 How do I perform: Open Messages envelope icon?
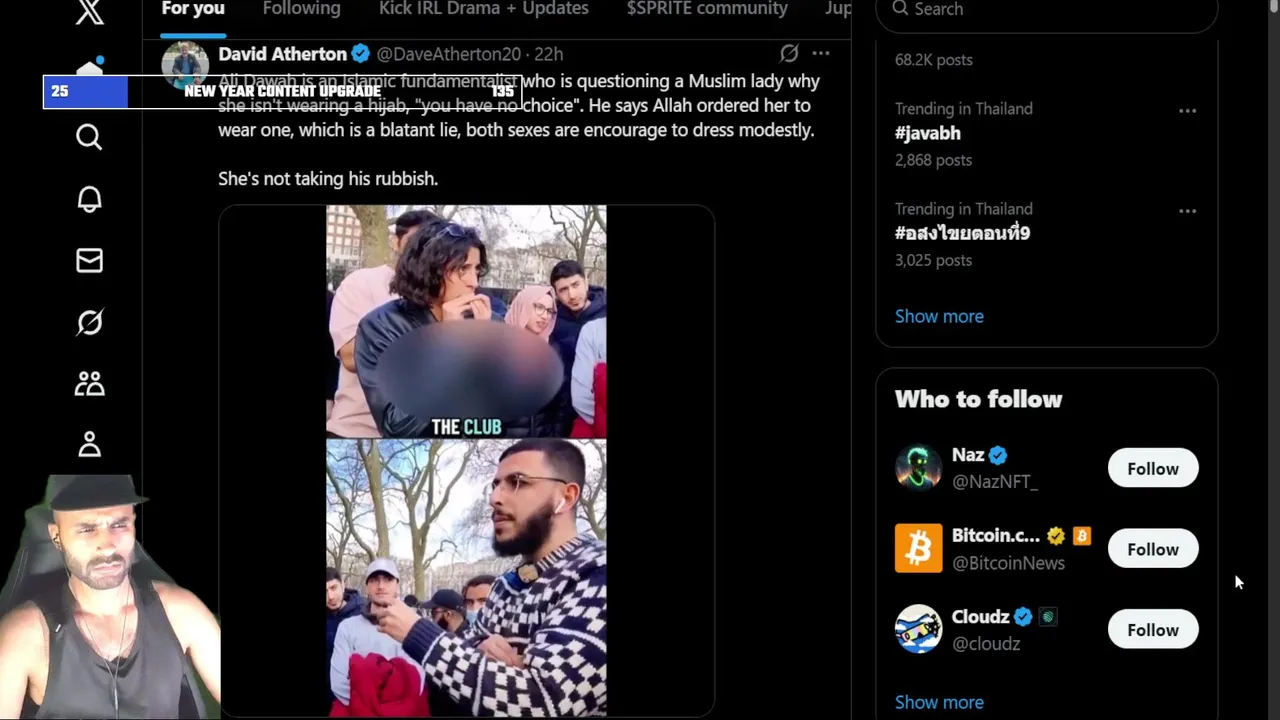coord(89,261)
